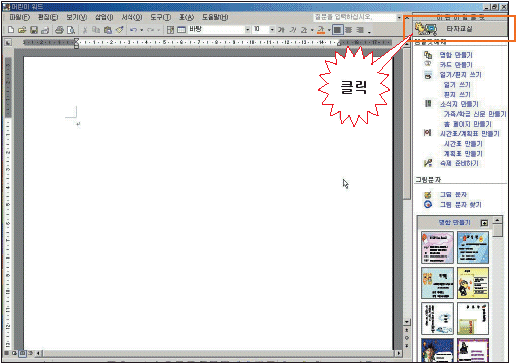
Task: Click the underlined 가 font color swatch
Action: click(321, 30)
